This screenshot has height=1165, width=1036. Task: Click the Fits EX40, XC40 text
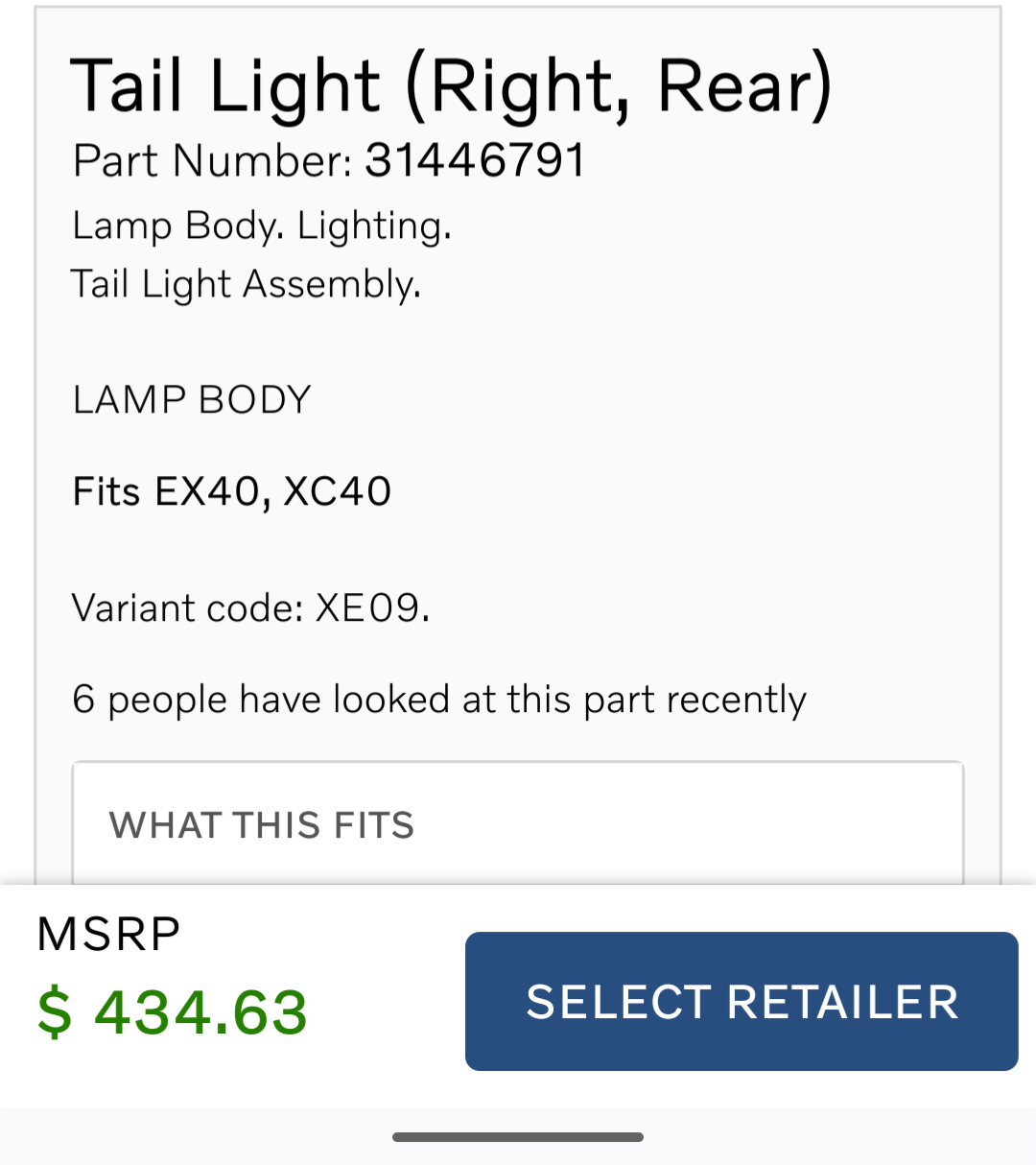point(232,491)
